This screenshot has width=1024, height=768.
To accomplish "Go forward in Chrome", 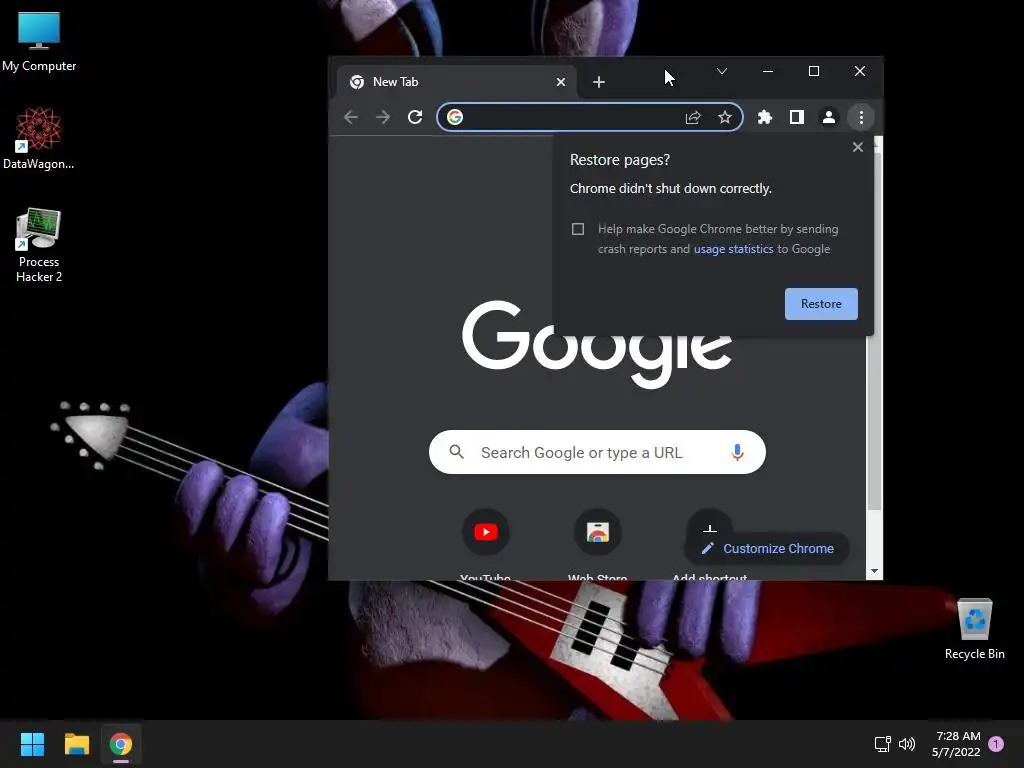I will point(383,117).
